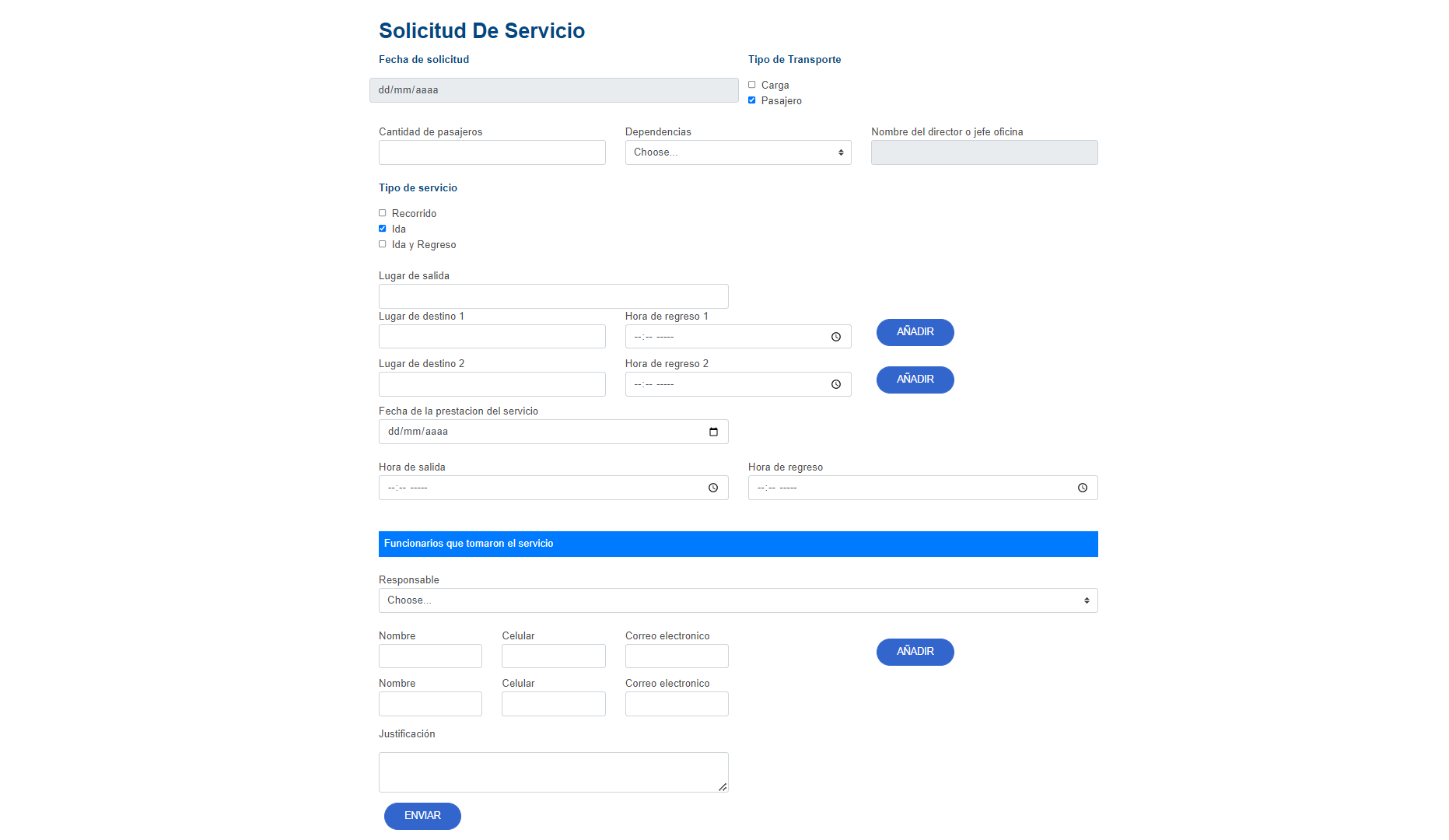Click clock icon in Hora de salida

click(x=713, y=488)
